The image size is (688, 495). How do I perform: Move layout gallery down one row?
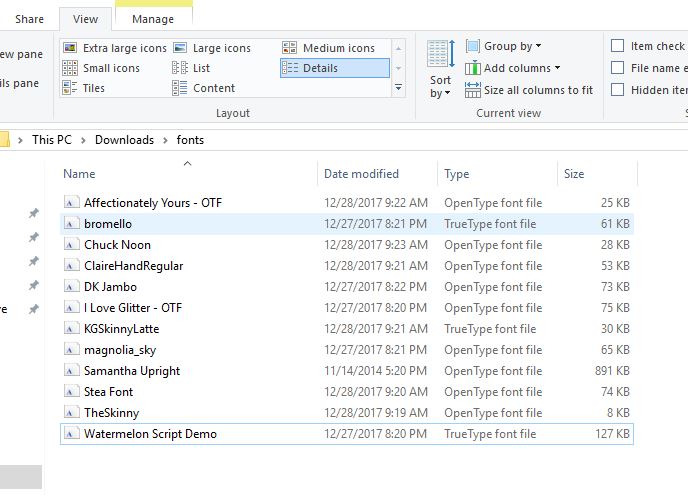pos(398,68)
